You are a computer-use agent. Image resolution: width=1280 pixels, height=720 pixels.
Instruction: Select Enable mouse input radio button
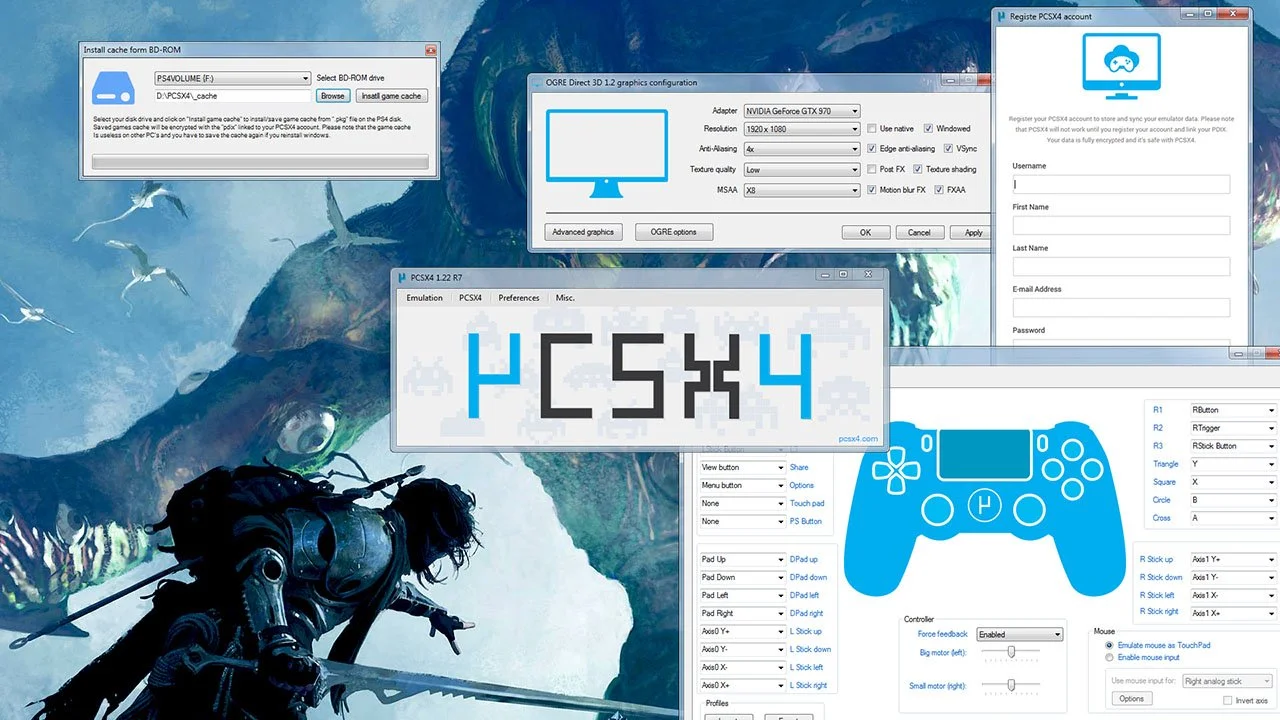tap(1109, 657)
